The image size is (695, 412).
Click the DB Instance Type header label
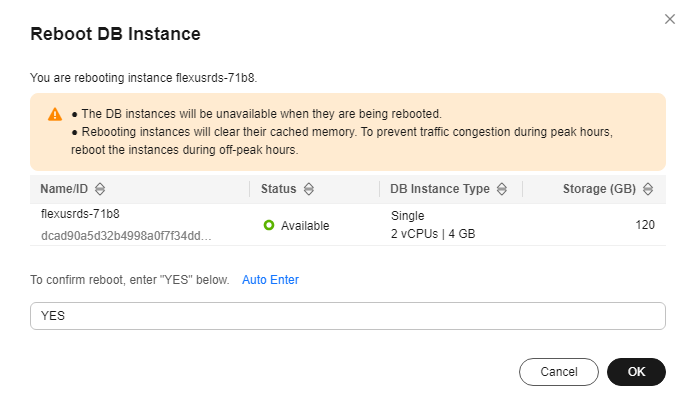[x=440, y=188]
